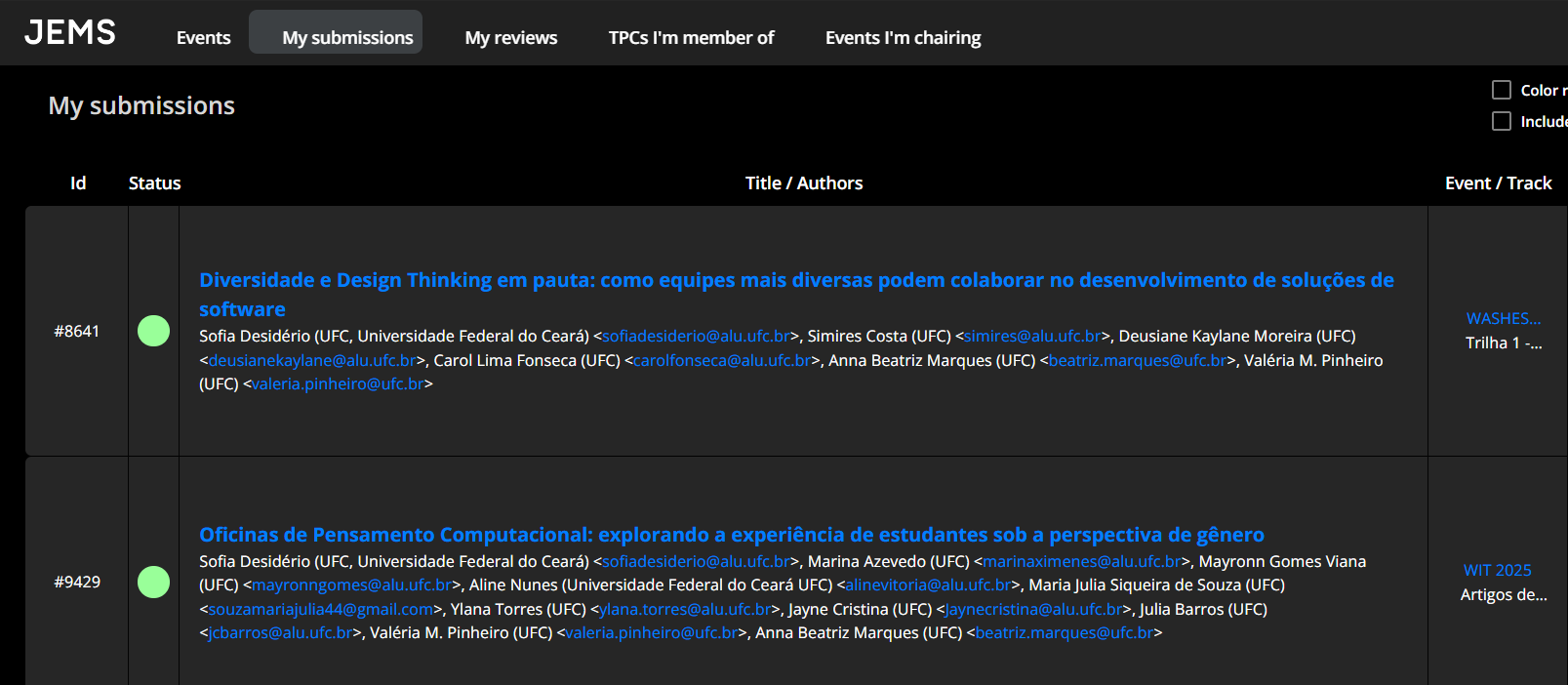Open the Events tab
Image resolution: width=1568 pixels, height=685 pixels.
[203, 38]
